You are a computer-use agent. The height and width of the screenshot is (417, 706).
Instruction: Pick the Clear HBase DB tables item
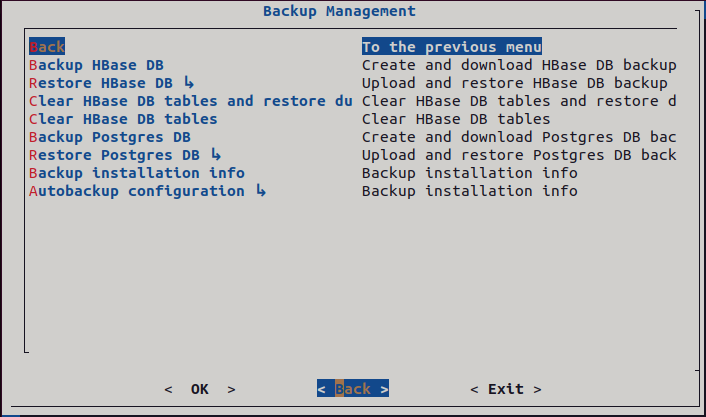click(x=123, y=119)
